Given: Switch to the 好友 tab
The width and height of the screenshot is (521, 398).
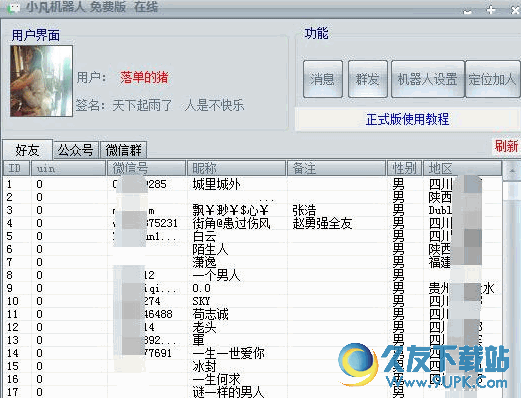Looking at the screenshot, I should tap(27, 150).
